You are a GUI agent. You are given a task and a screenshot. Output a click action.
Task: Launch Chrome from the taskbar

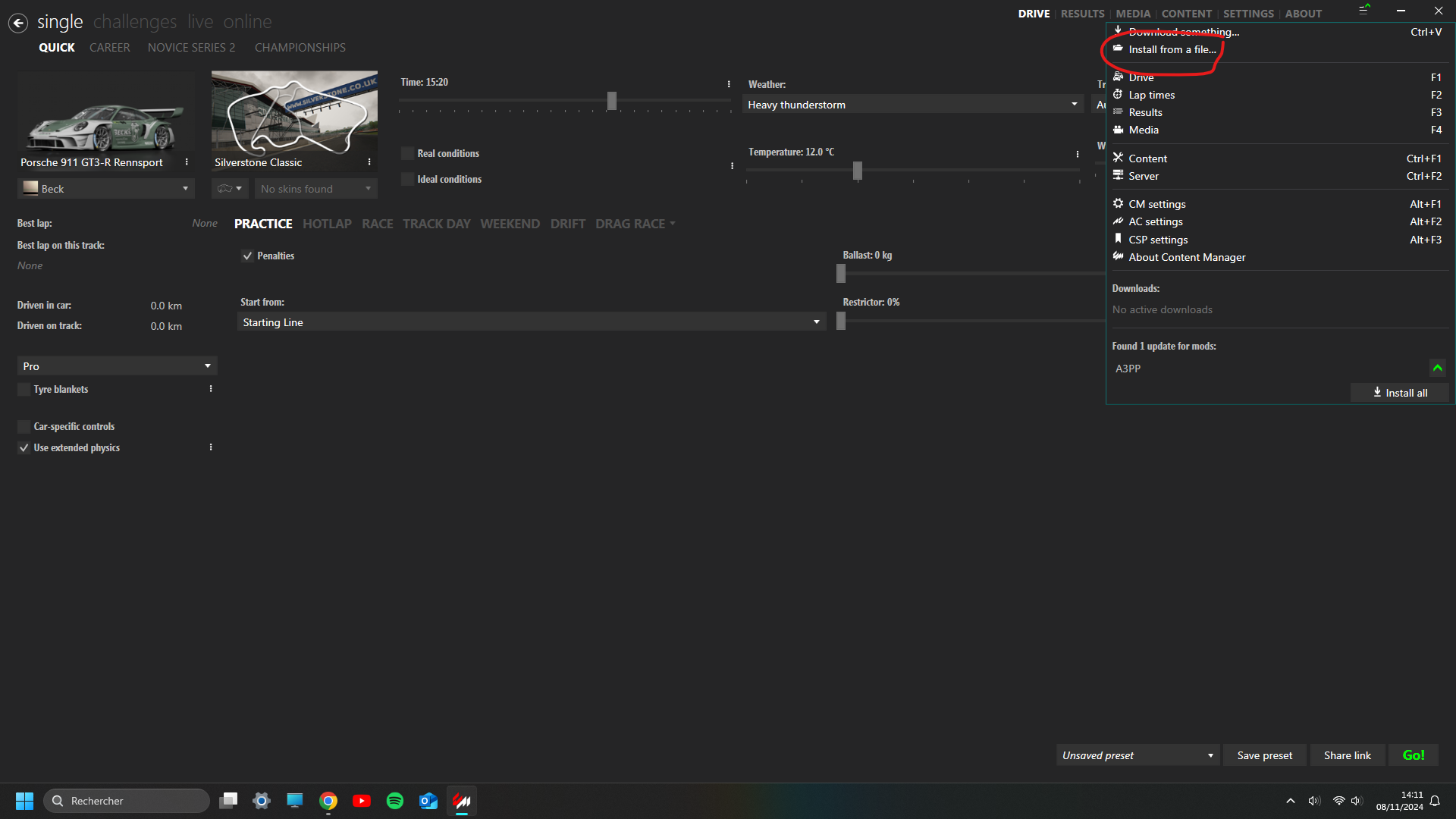click(328, 801)
